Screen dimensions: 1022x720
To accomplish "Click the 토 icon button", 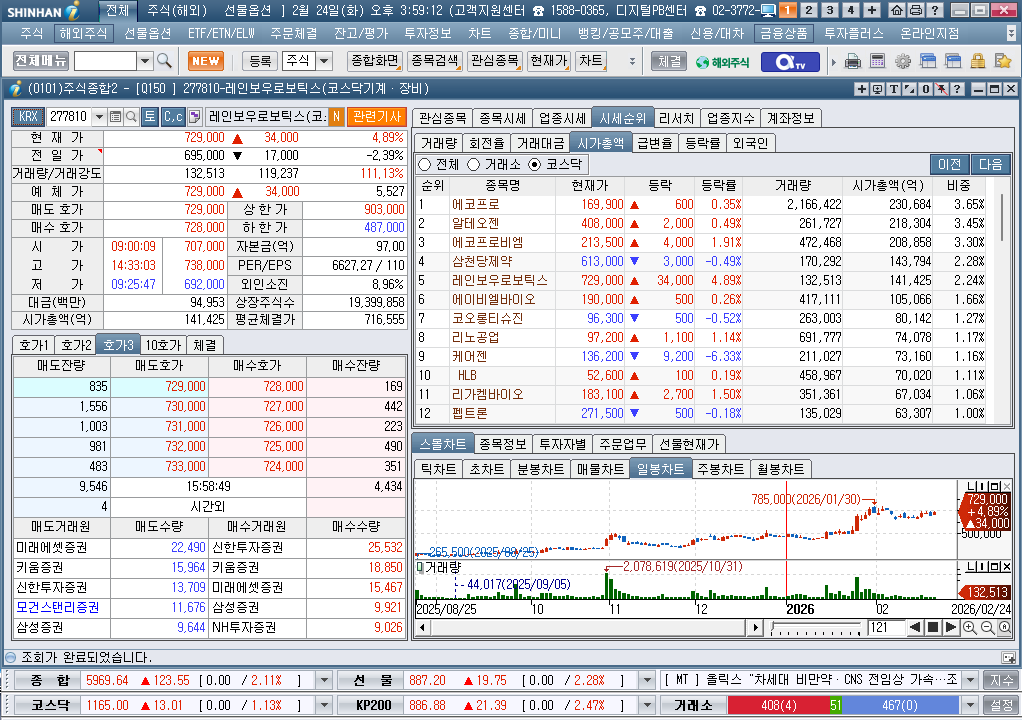I will [x=150, y=117].
